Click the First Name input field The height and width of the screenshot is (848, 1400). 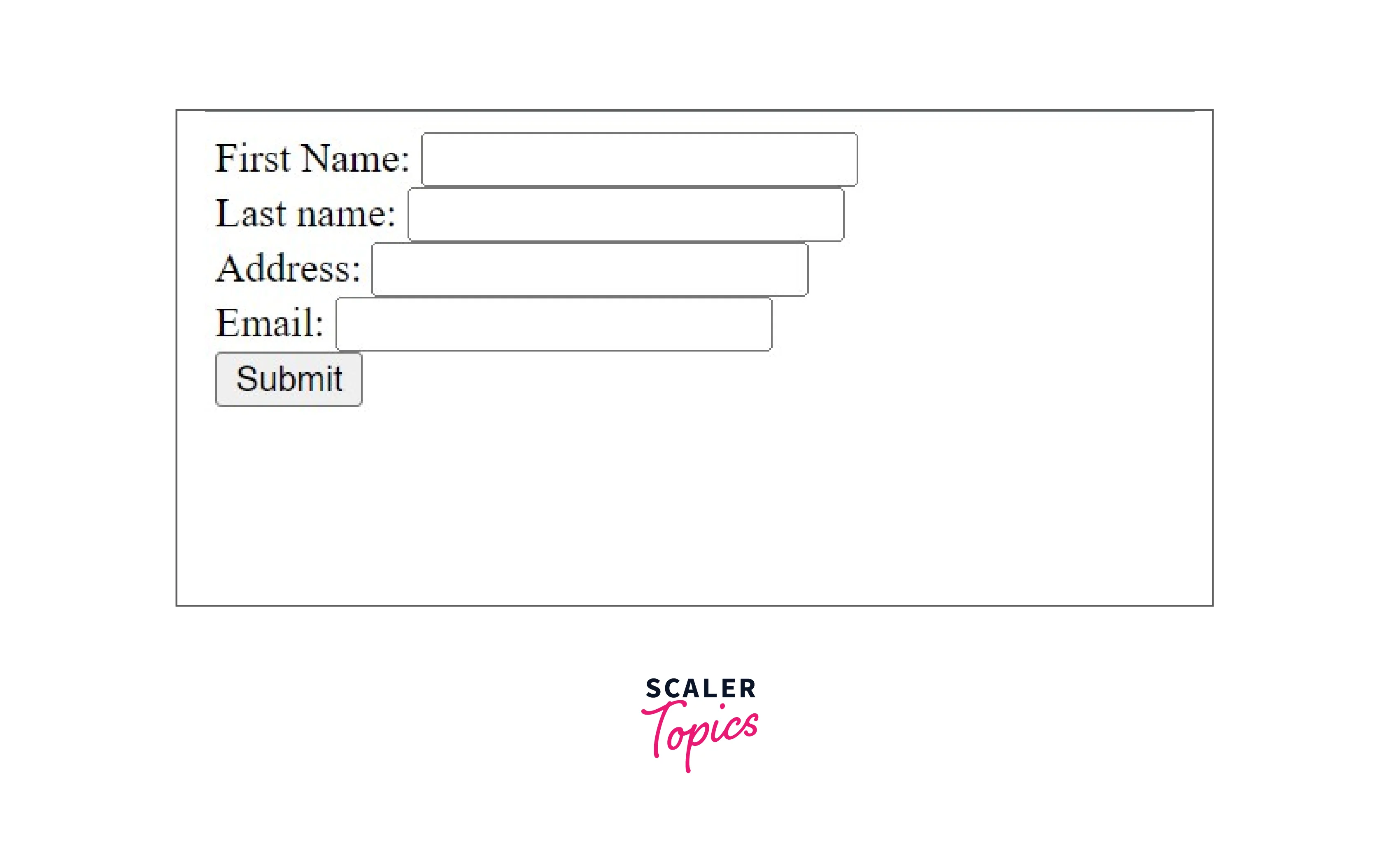639,159
